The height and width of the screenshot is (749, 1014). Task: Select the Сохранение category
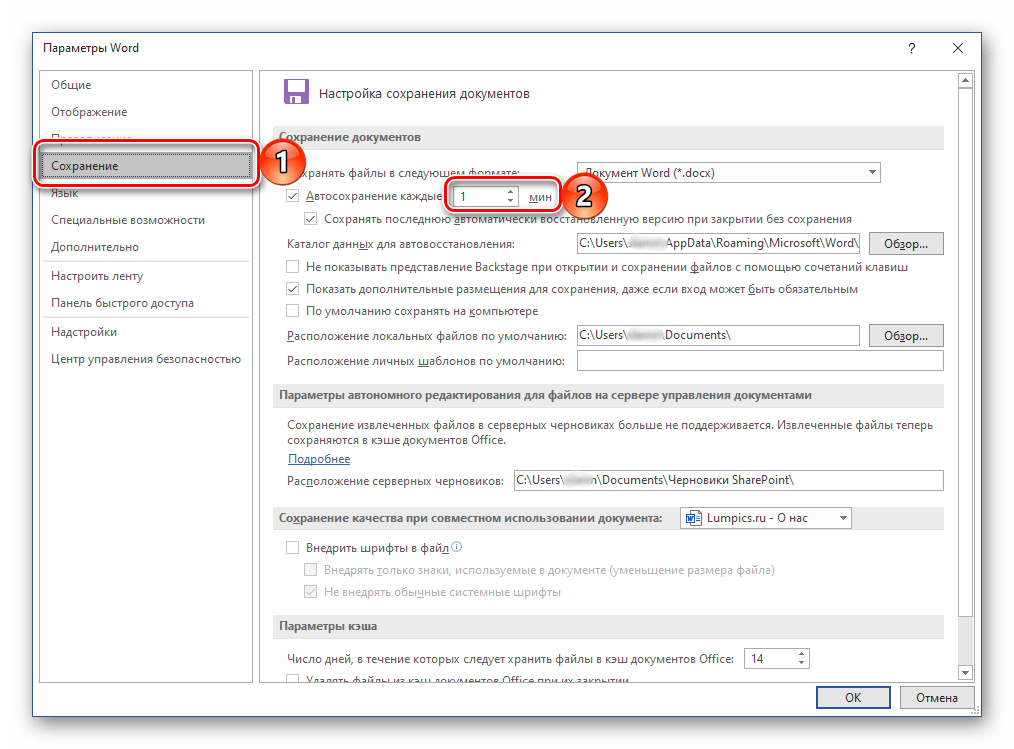[146, 166]
